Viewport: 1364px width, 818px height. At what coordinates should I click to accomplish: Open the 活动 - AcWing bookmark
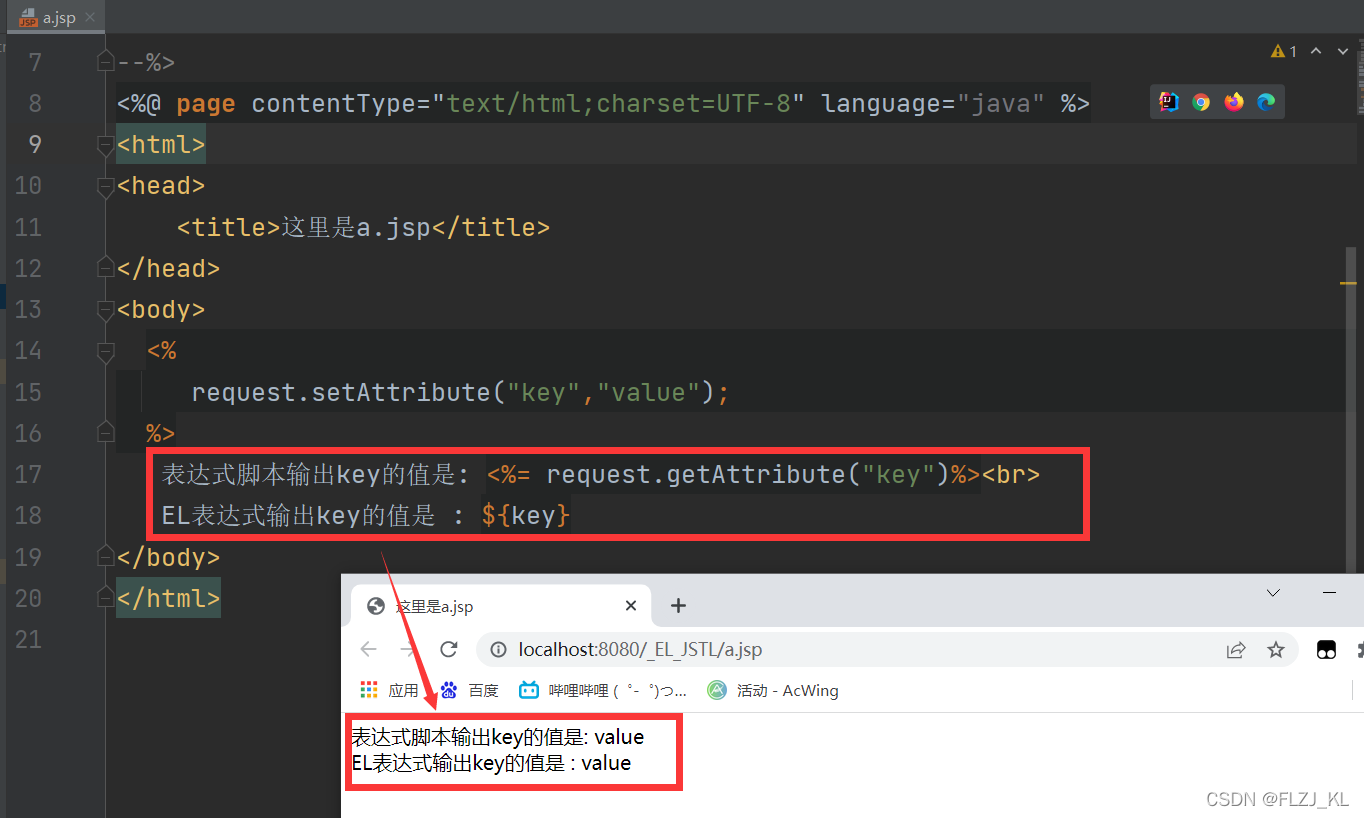point(773,690)
